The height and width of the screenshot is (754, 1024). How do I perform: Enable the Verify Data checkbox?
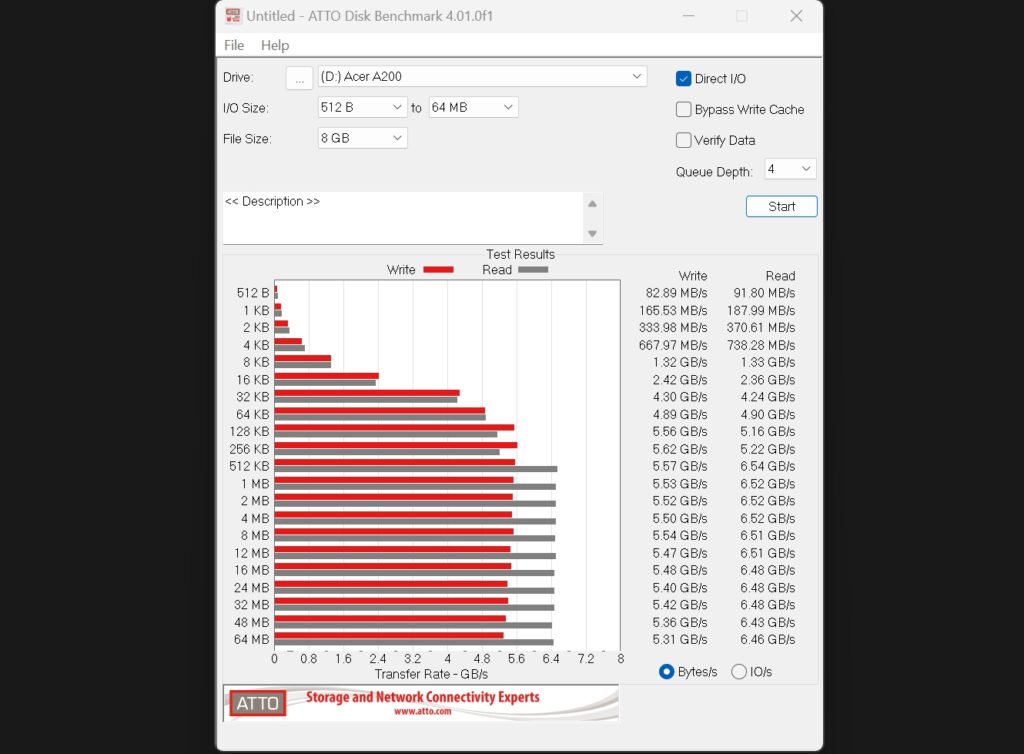(683, 140)
